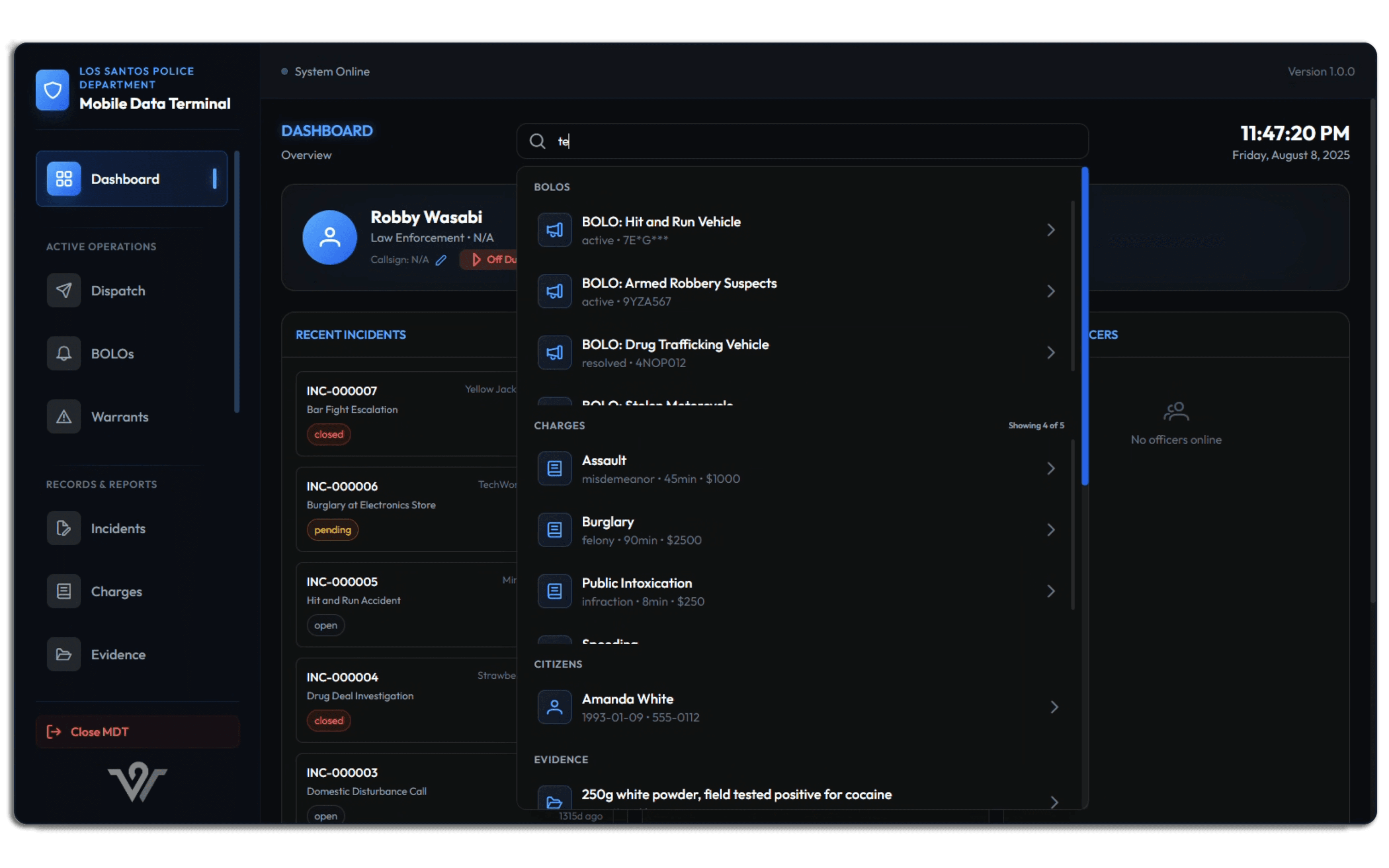Click the BOLOs bell icon

coord(64,354)
